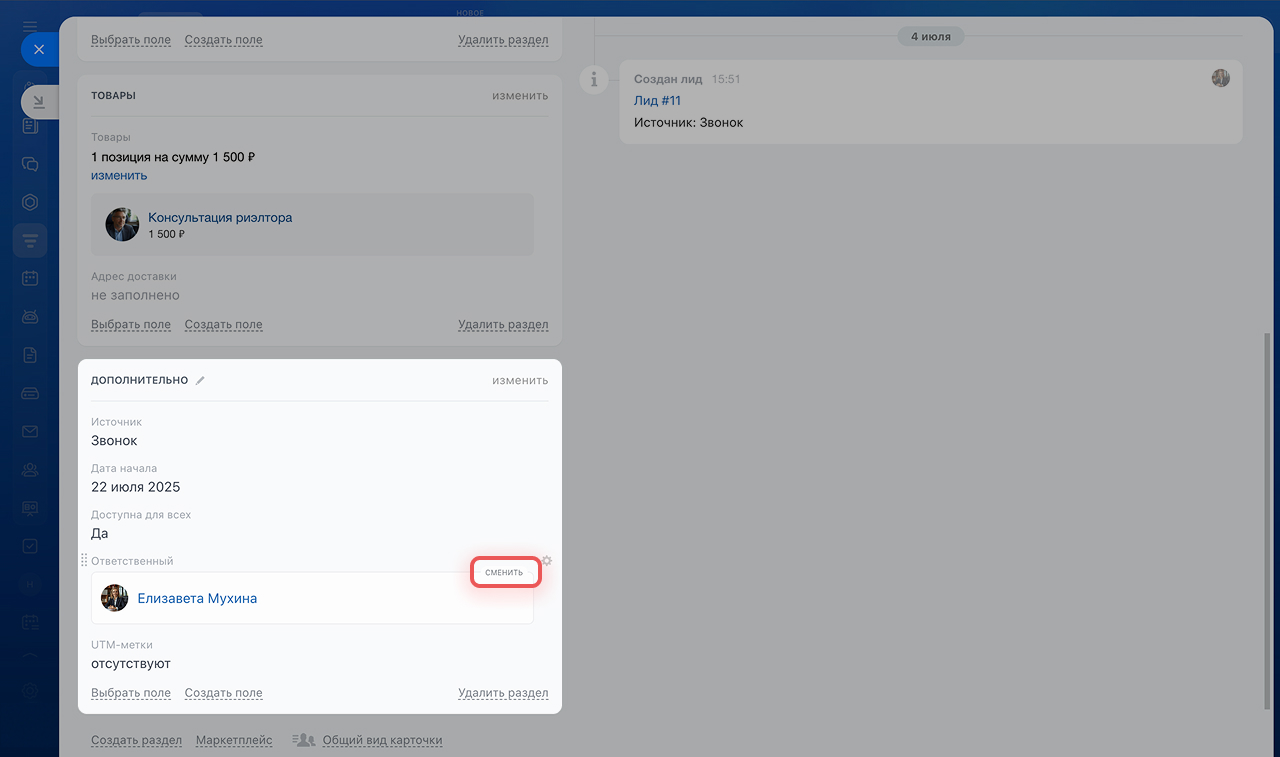The width and height of the screenshot is (1280, 757).
Task: Click Удалить раздел in the Товары section
Action: click(503, 324)
